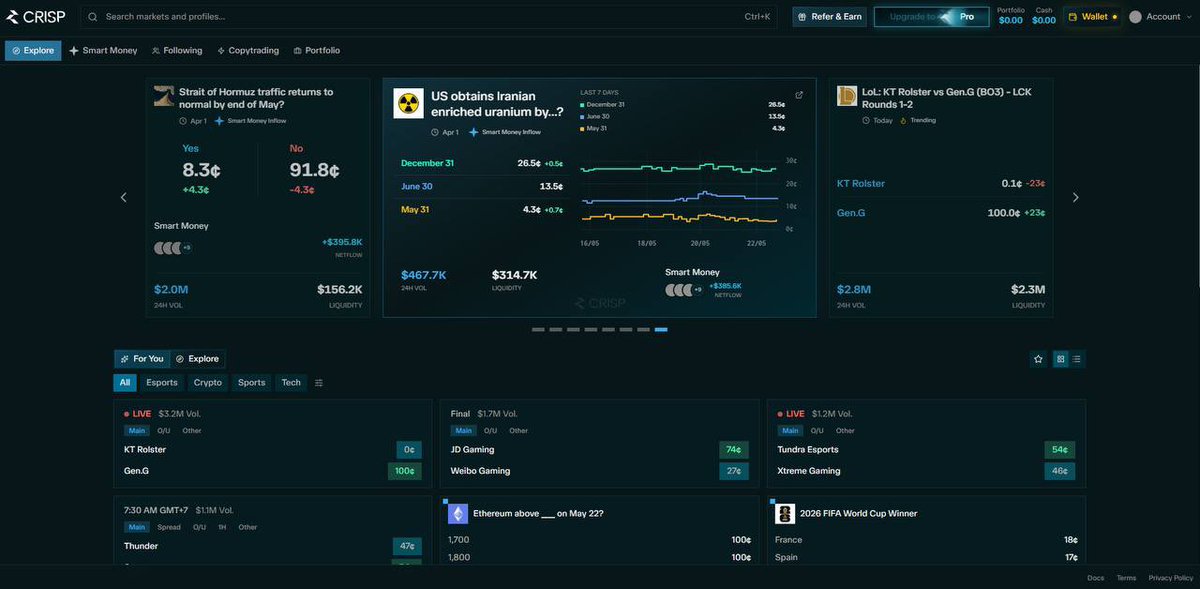The width and height of the screenshot is (1200, 589).
Task: Open uranium market in new window icon
Action: pos(799,95)
